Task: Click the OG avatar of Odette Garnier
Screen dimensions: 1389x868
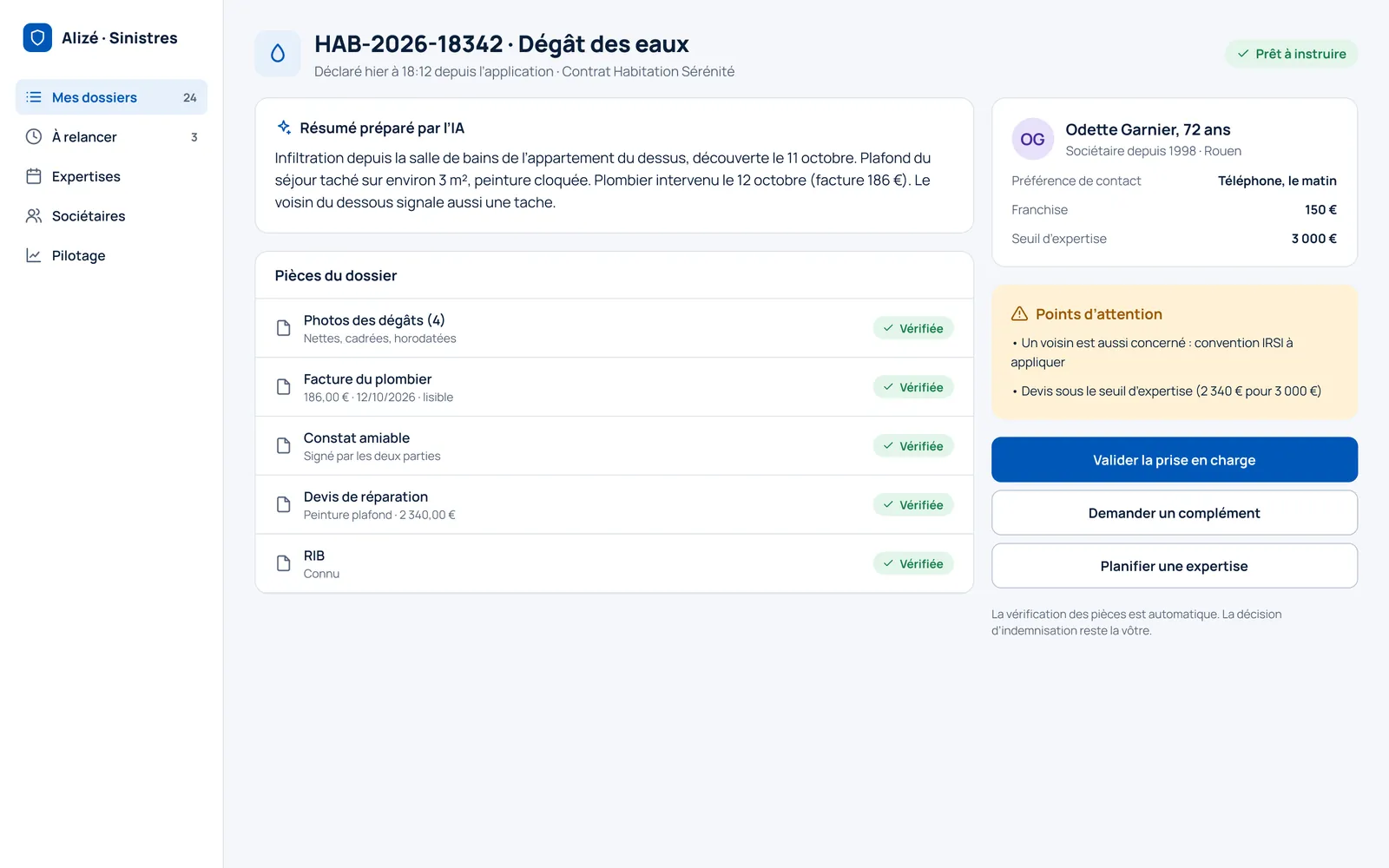Action: 1032,139
